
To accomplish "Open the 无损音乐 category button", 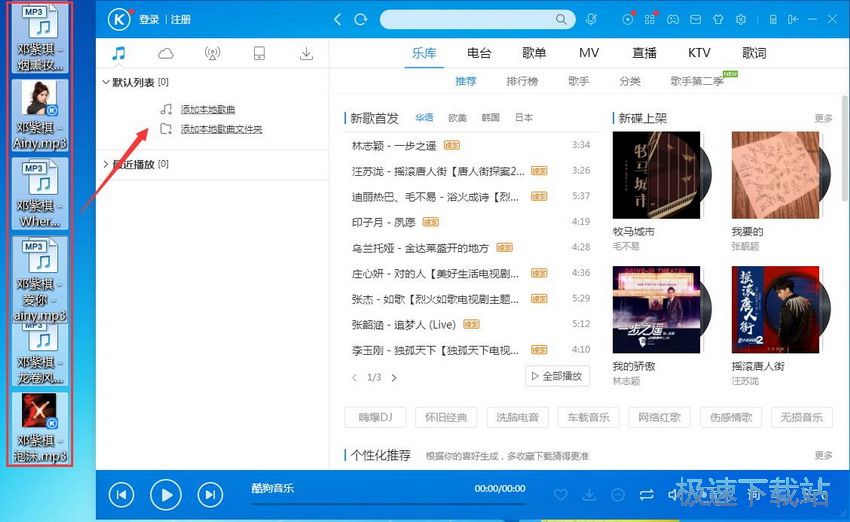I will 802,417.
